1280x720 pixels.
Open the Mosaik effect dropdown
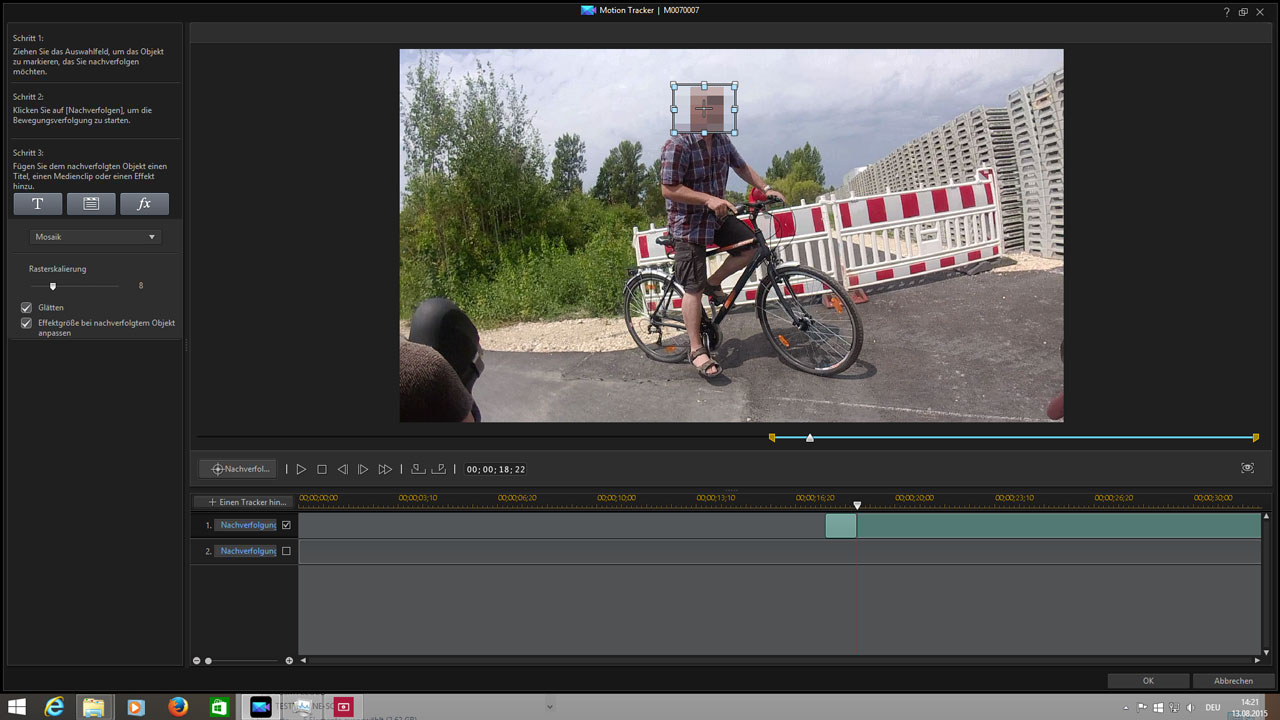[x=95, y=237]
